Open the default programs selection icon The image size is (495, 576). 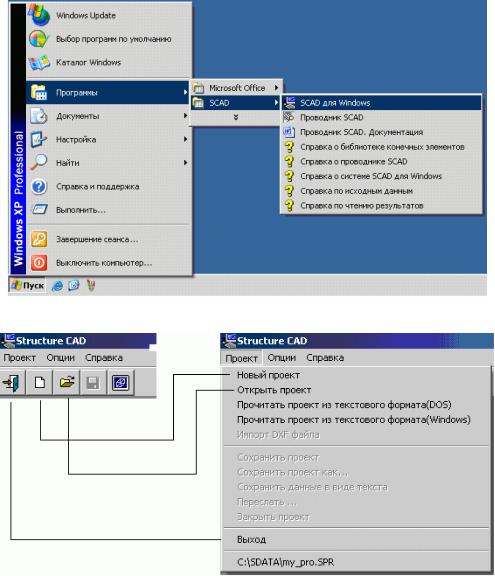click(x=39, y=39)
